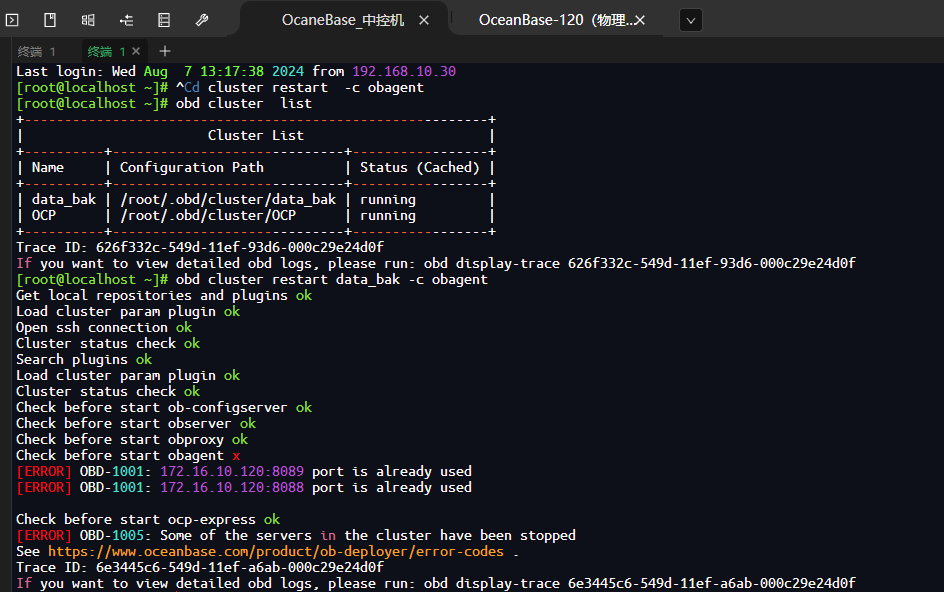Click 'Get local repositories and plugins' line
This screenshot has height=592, width=944.
pos(164,296)
